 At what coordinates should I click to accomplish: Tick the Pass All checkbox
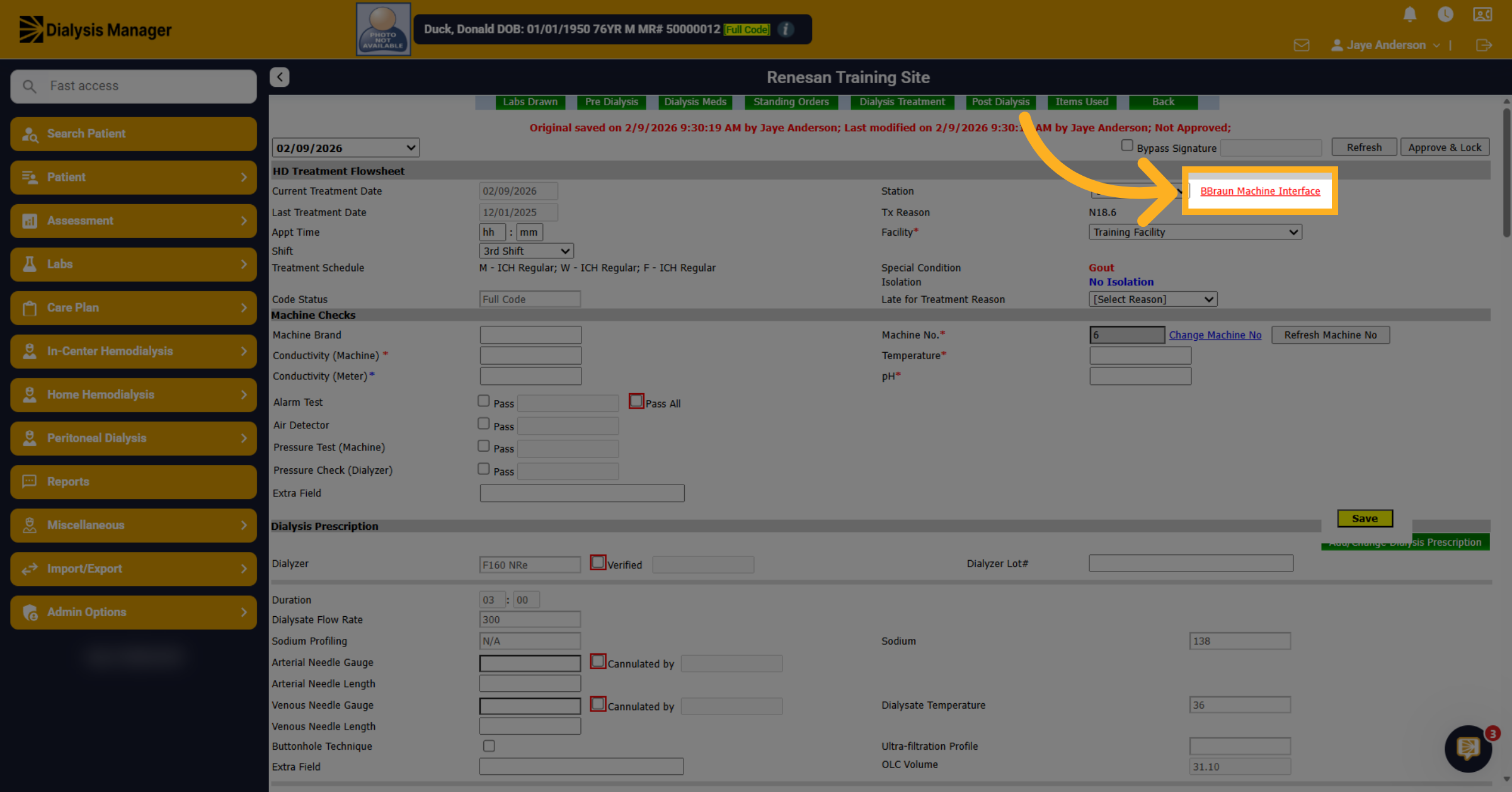click(636, 401)
